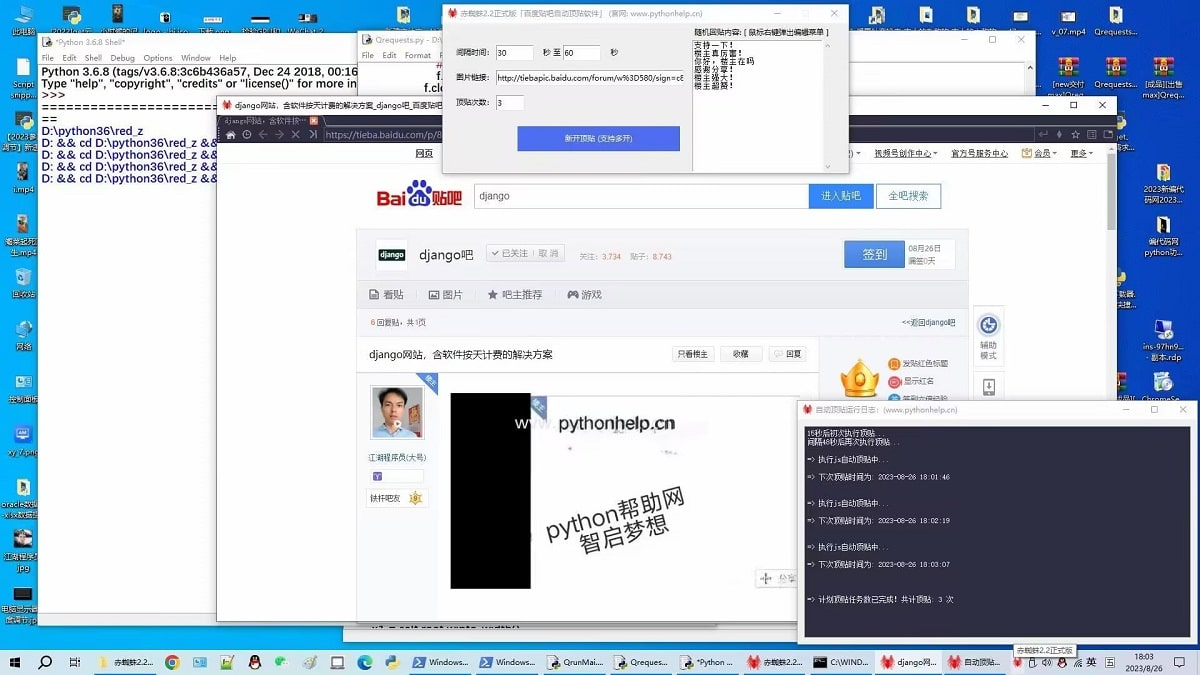Click the 楼主真厉害！ reply line
This screenshot has width=1200, height=675.
point(718,54)
